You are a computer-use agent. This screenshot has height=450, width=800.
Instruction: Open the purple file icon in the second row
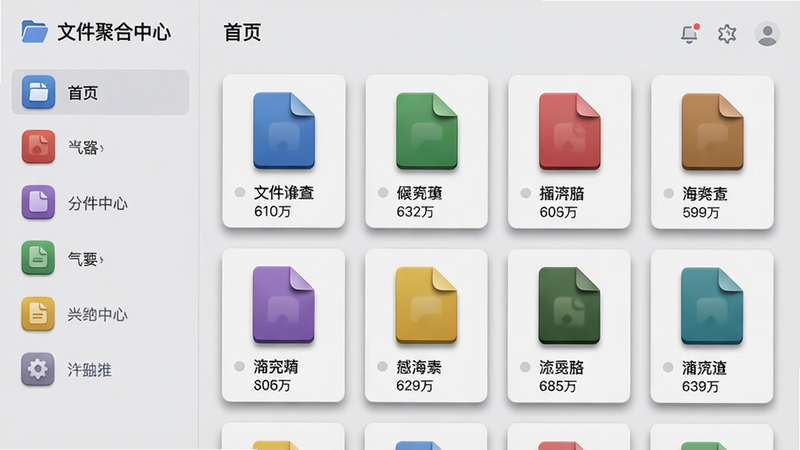[x=284, y=305]
